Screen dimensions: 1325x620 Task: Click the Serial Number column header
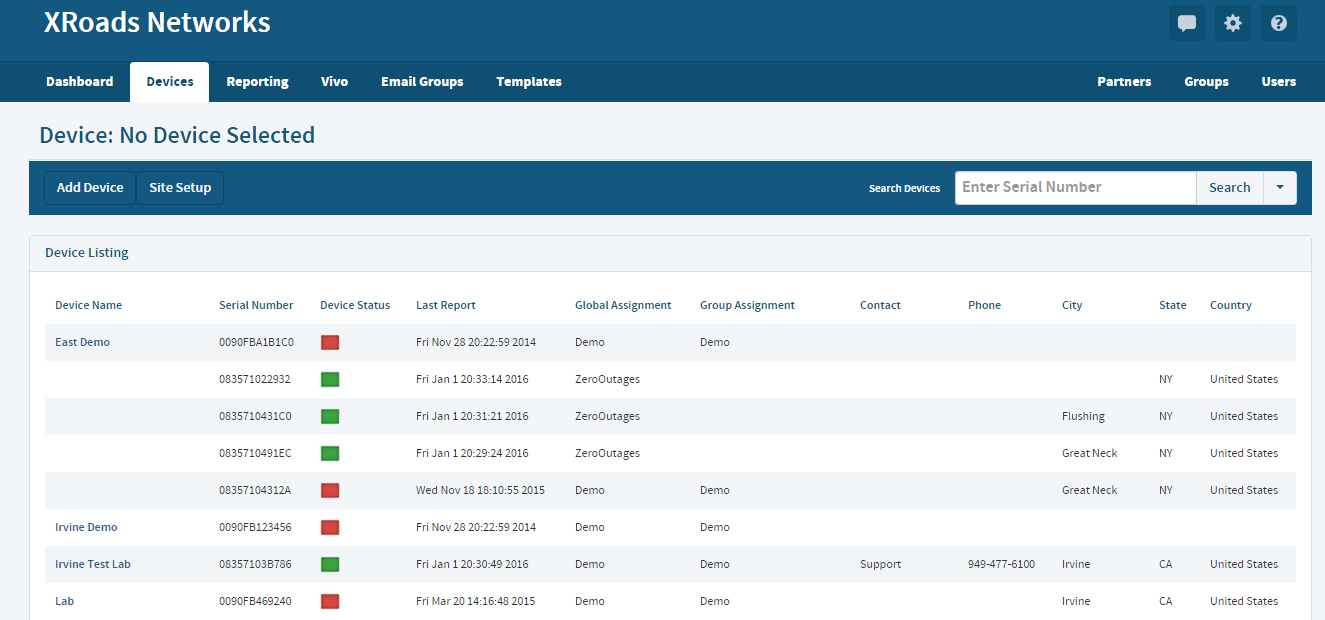click(256, 305)
